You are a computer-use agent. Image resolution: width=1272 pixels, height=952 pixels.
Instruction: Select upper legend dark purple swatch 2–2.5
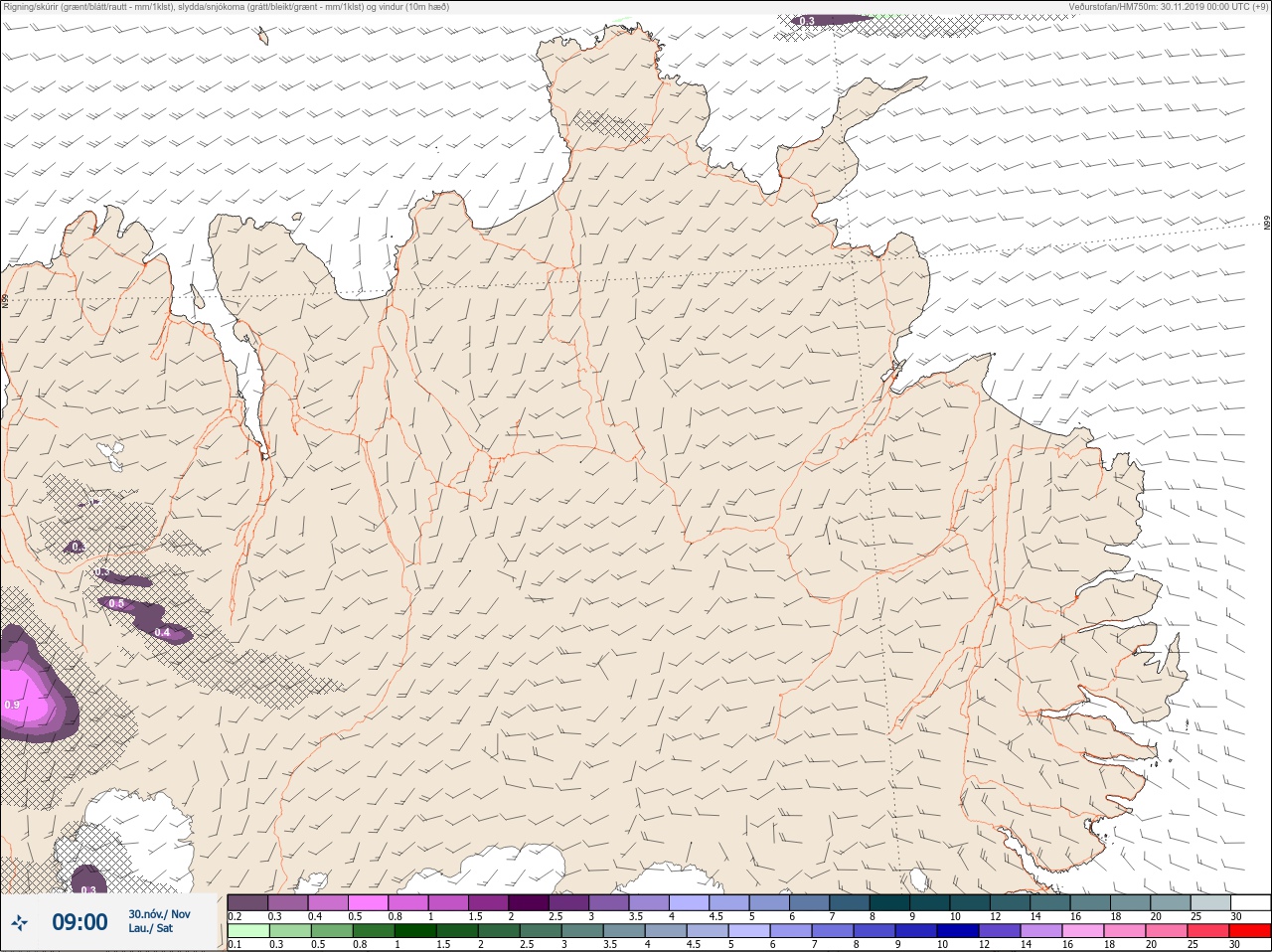tap(530, 902)
